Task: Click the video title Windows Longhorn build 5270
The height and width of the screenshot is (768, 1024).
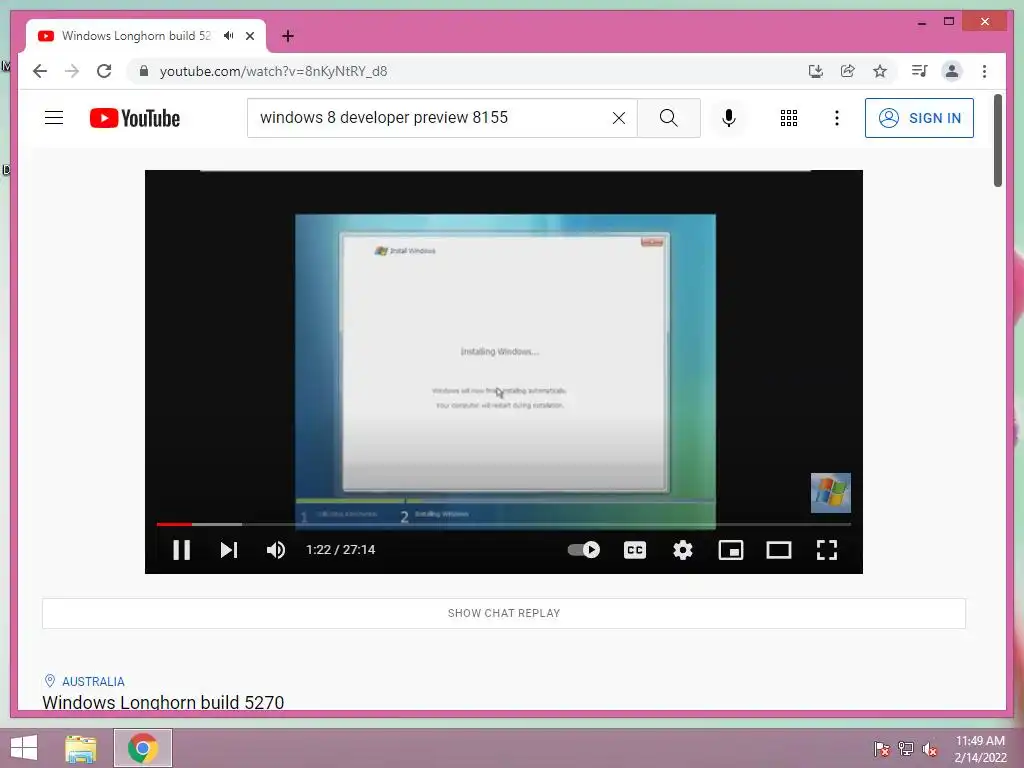Action: click(163, 703)
